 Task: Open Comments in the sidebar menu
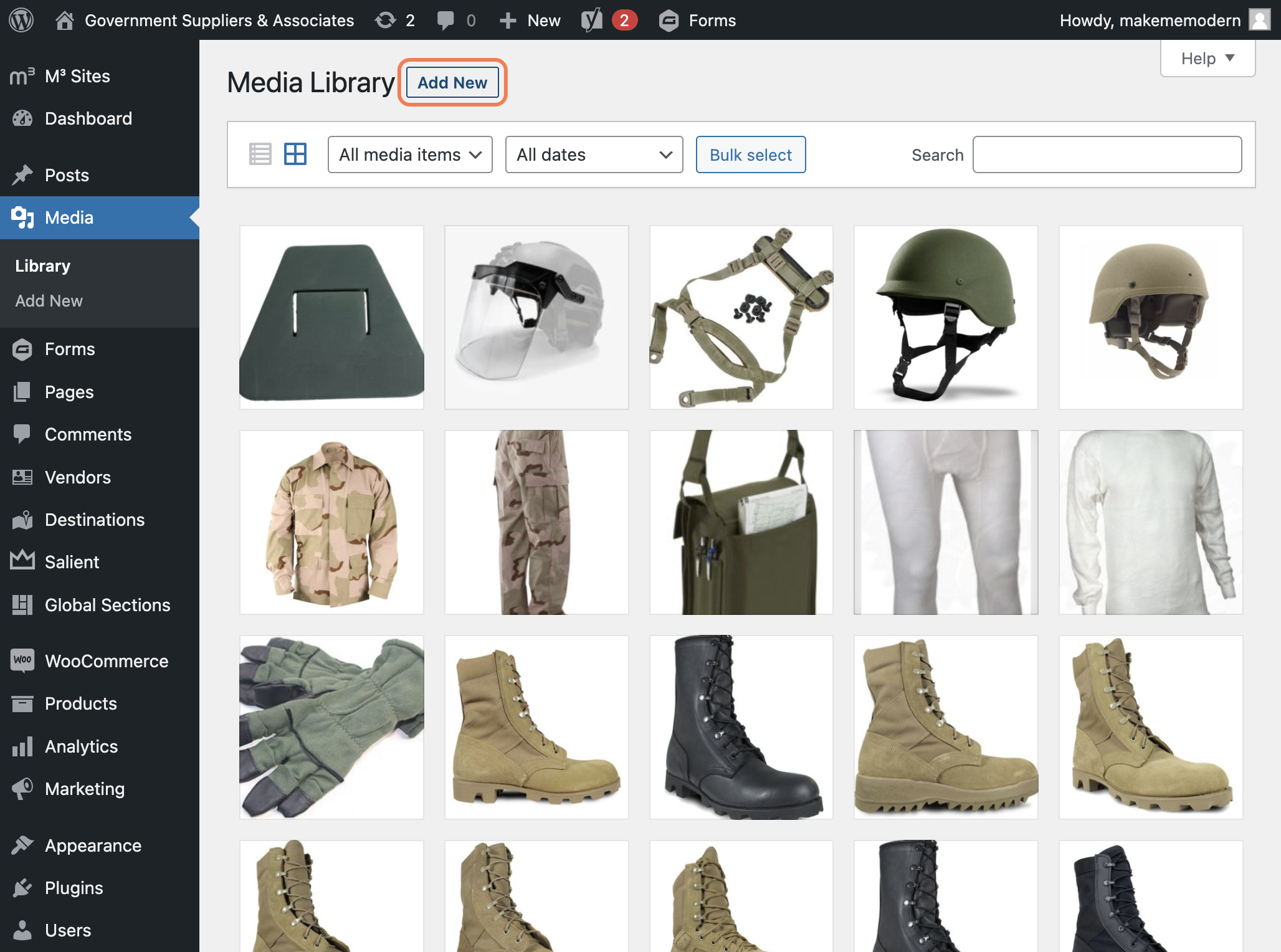click(100, 434)
